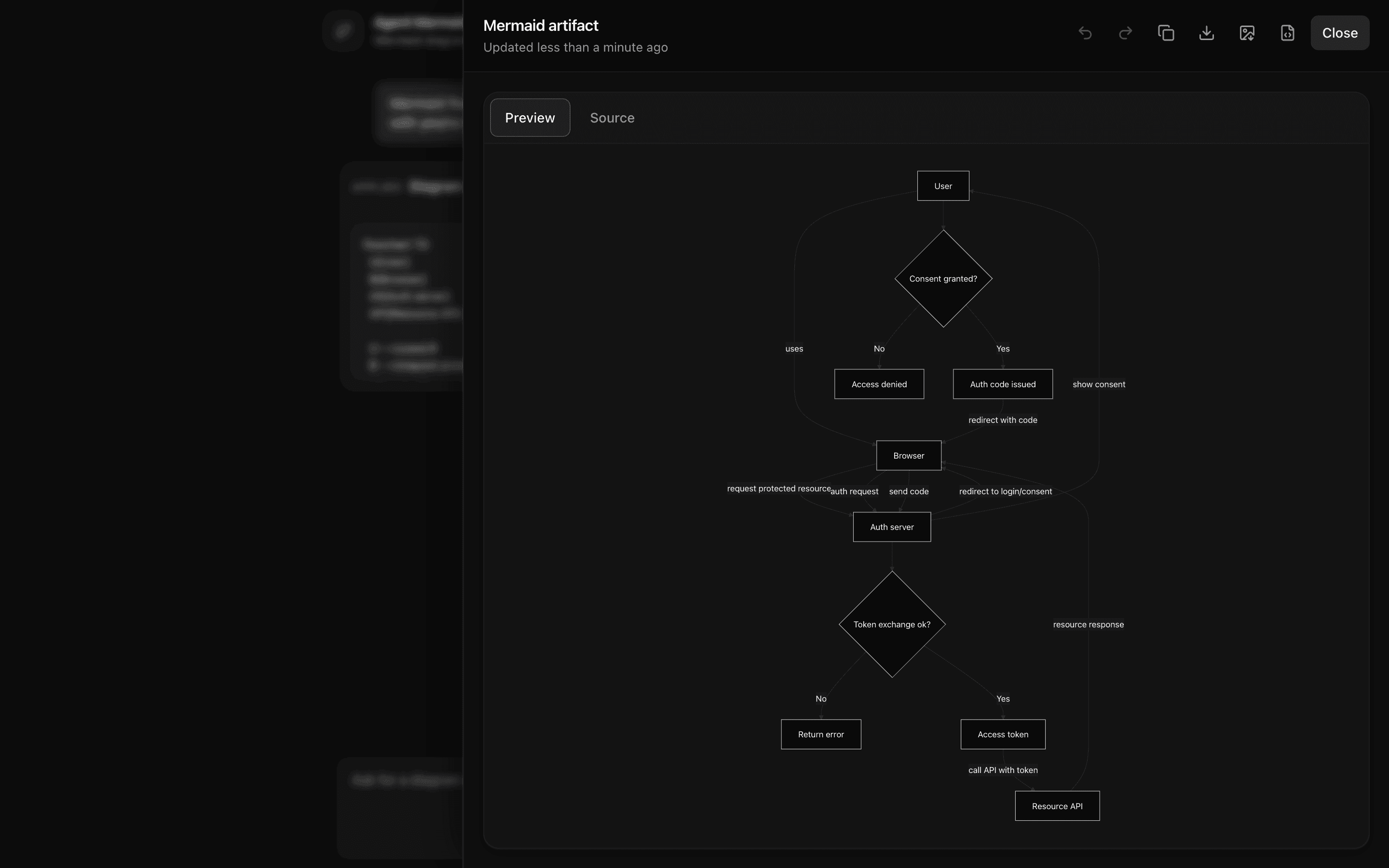Screen dimensions: 1389x868
Task: Switch to the Source tab
Action: point(612,118)
